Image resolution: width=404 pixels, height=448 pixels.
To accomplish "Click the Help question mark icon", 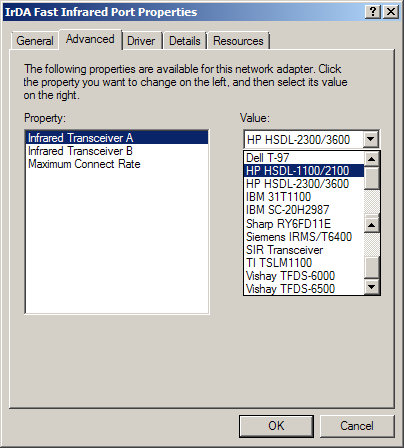I will [373, 12].
